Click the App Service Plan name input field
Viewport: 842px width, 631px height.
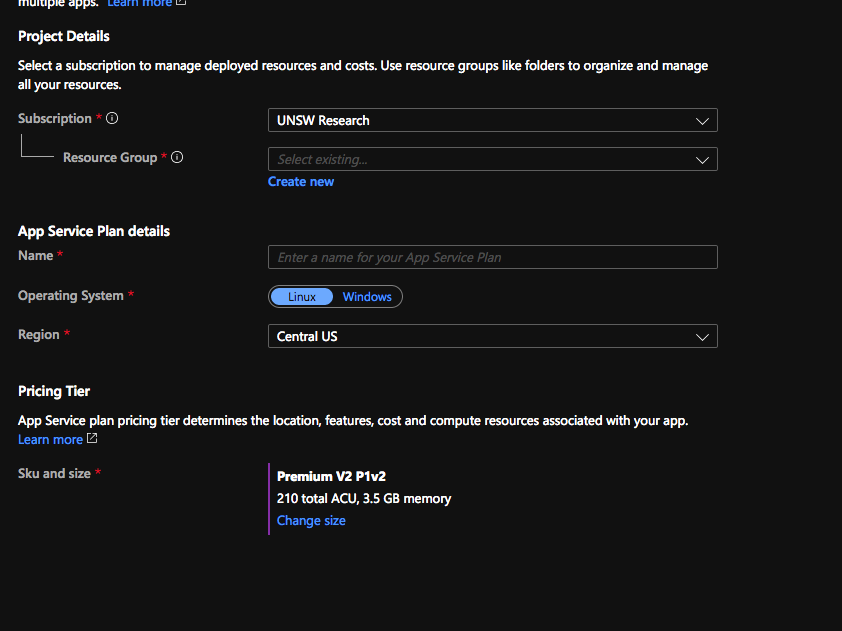[x=492, y=257]
